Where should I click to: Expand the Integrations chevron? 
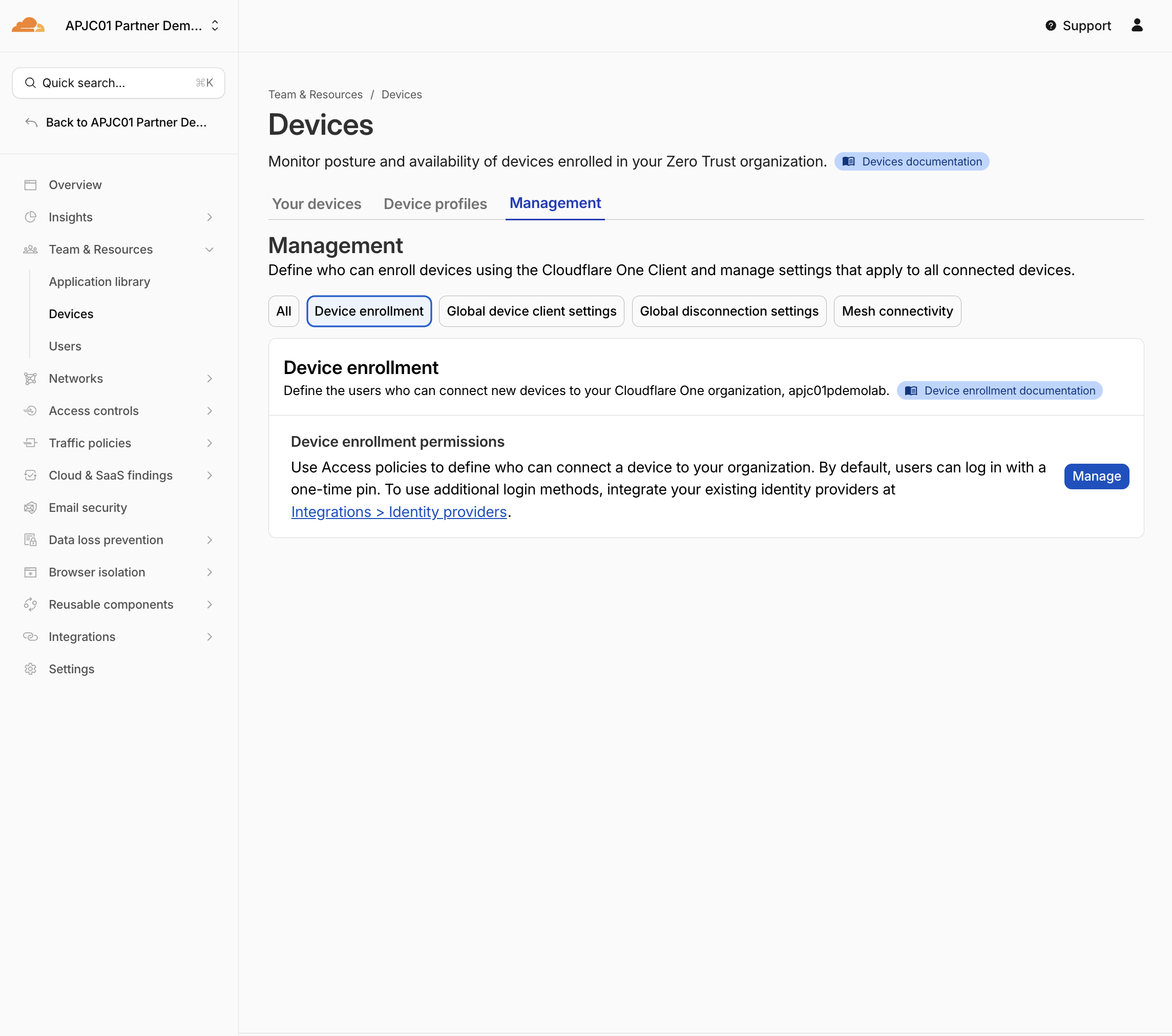(x=210, y=637)
